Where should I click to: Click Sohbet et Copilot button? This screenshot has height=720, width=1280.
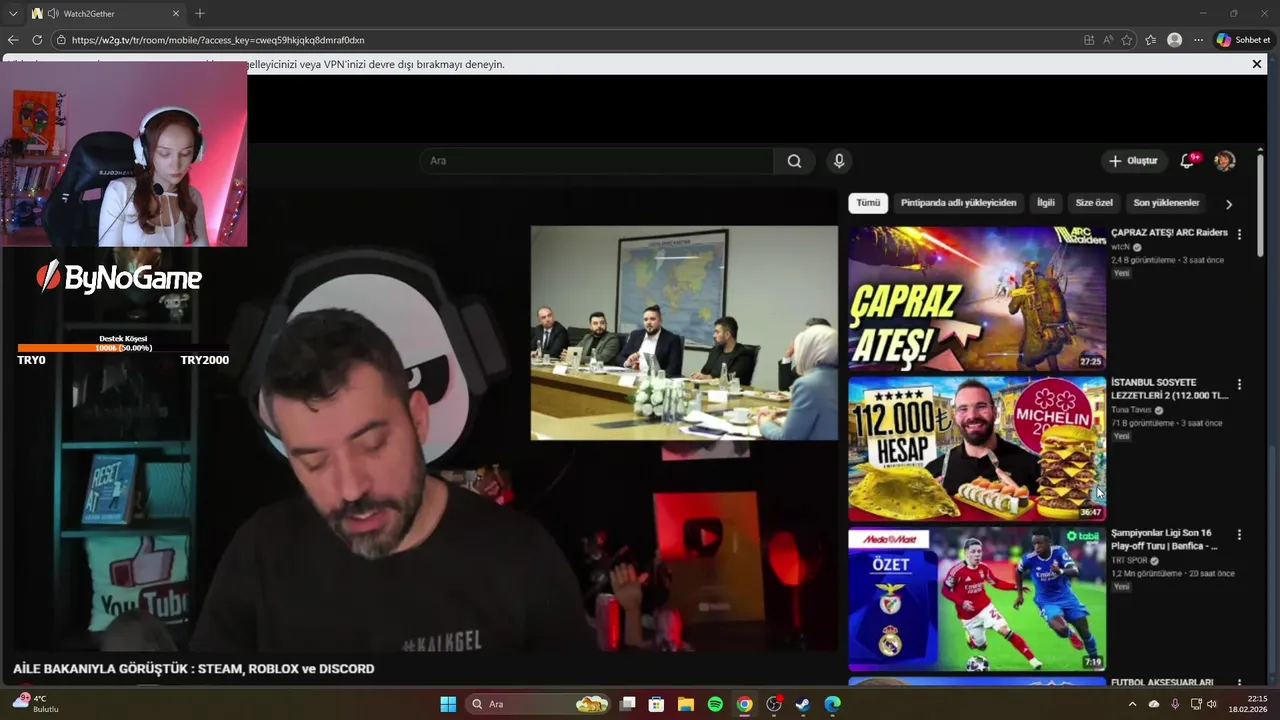point(1243,40)
